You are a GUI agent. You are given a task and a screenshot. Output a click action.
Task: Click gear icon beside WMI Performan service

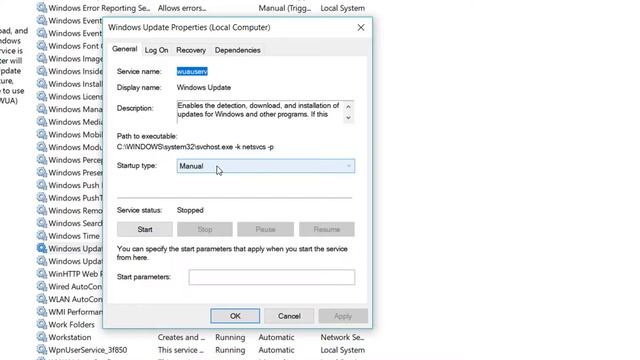pos(42,311)
